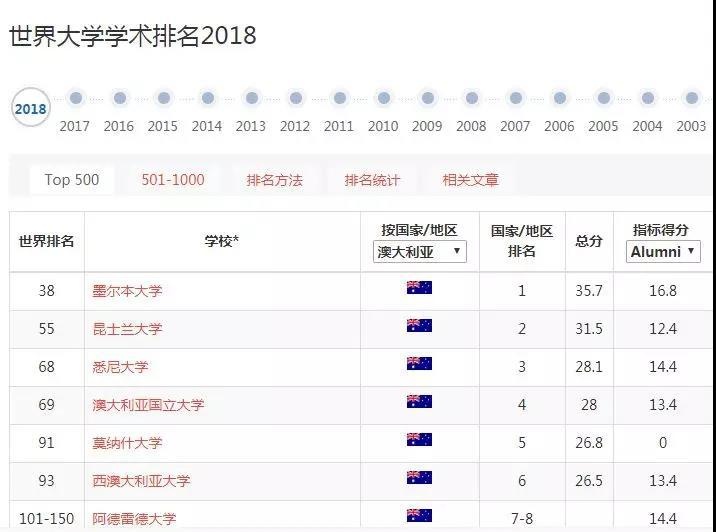Viewport: 716px width, 532px height.
Task: Click total score 28.1
Action: point(589,367)
